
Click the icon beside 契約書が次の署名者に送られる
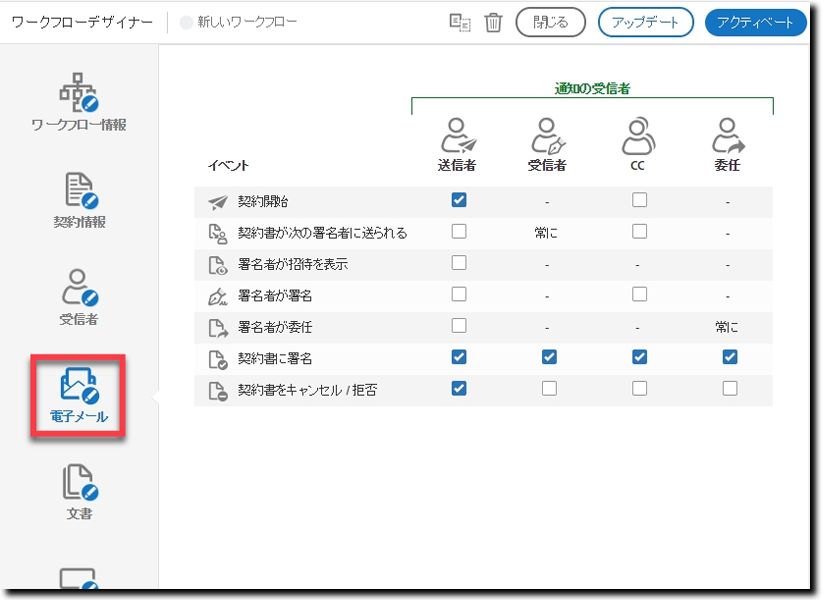pyautogui.click(x=218, y=234)
